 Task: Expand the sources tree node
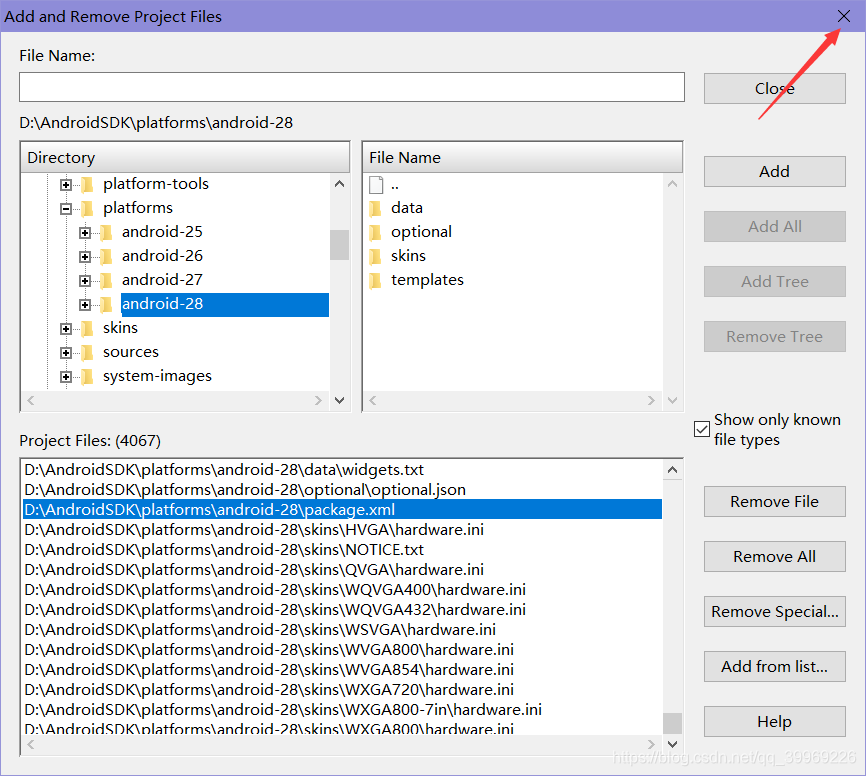[66, 353]
